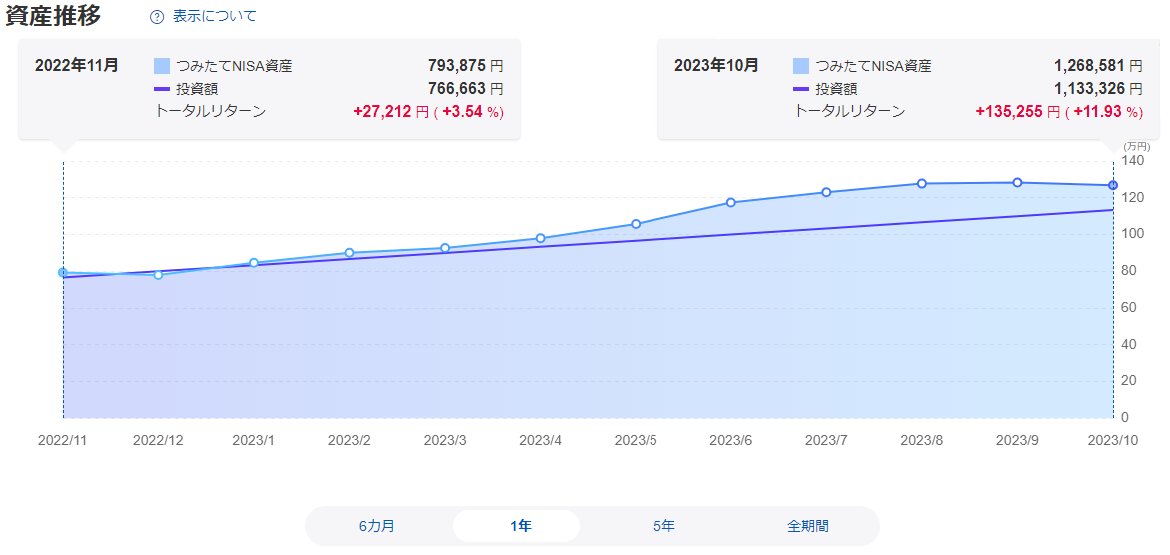1170x555 pixels.
Task: Click the 2023/3 data point marker
Action: (445, 248)
